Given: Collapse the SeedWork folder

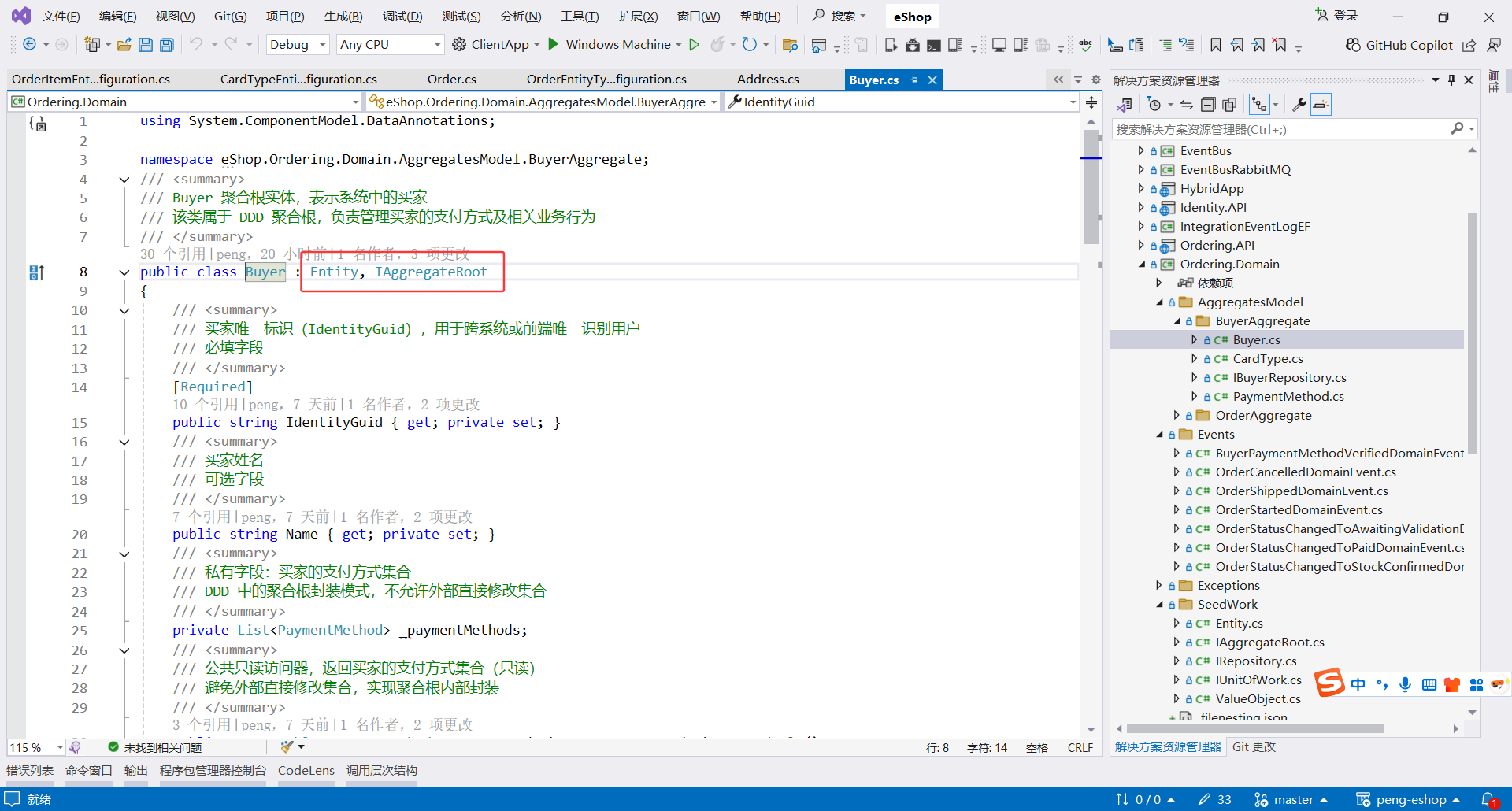Looking at the screenshot, I should click(x=1158, y=605).
